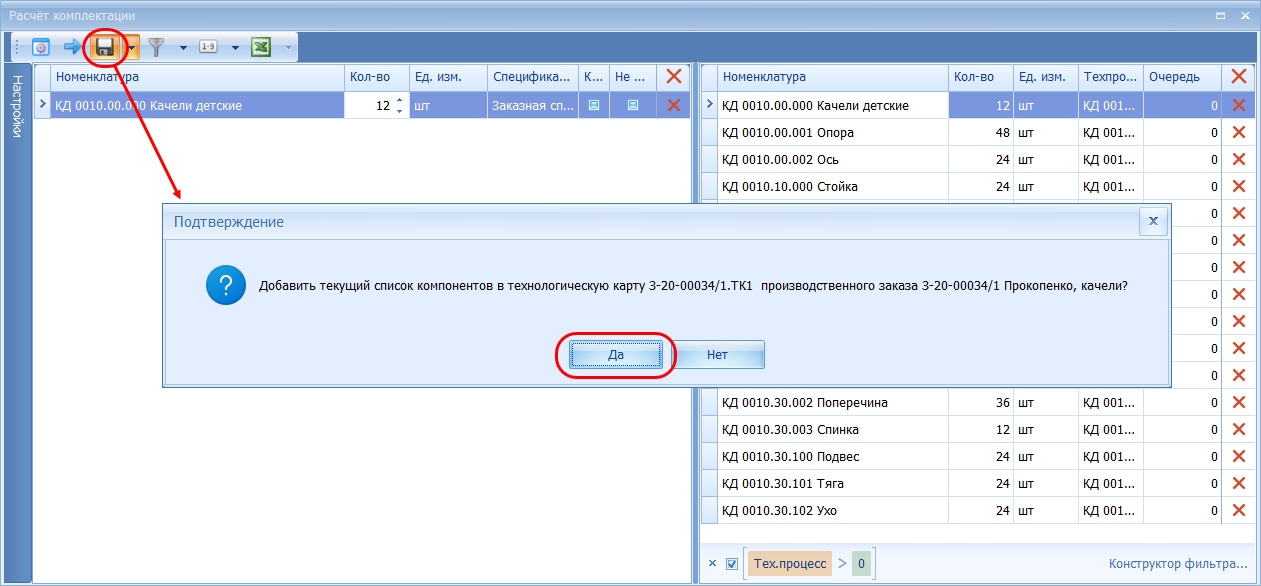Delete the КД 0010.30.102 Ухо row
Image resolution: width=1261 pixels, height=586 pixels.
[x=1238, y=510]
